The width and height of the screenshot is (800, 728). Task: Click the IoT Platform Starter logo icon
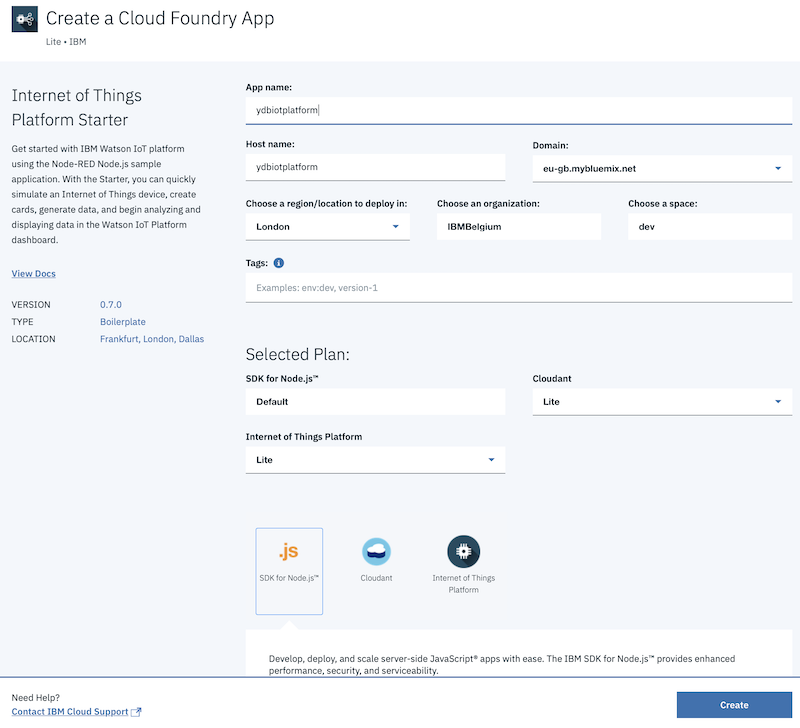pyautogui.click(x=24, y=19)
